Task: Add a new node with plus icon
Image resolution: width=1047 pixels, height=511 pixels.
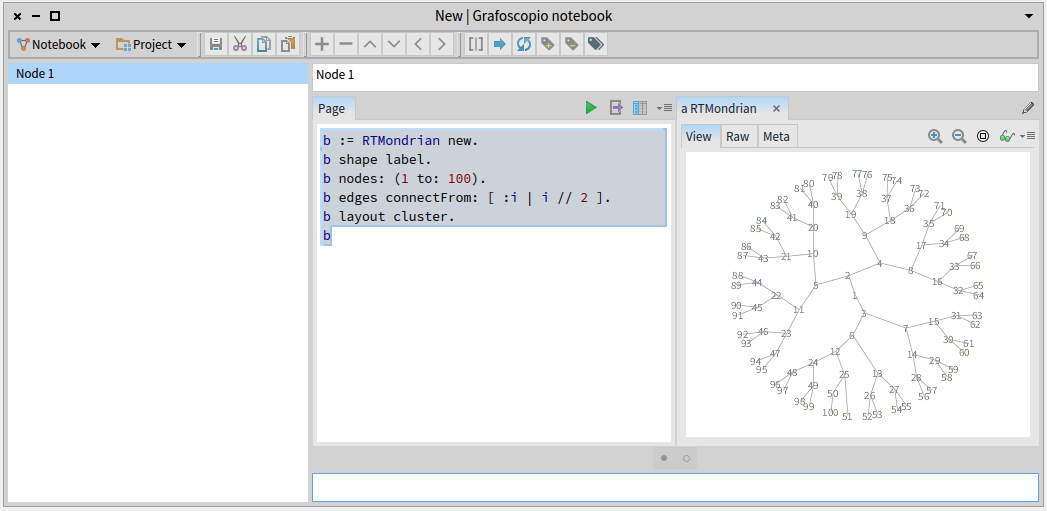Action: [x=322, y=45]
